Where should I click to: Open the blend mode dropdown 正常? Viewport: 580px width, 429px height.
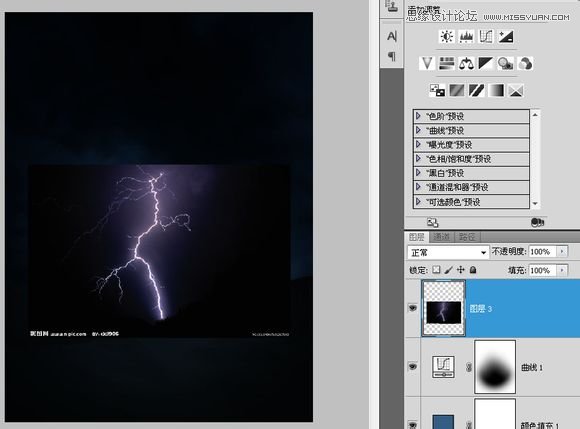pos(448,252)
